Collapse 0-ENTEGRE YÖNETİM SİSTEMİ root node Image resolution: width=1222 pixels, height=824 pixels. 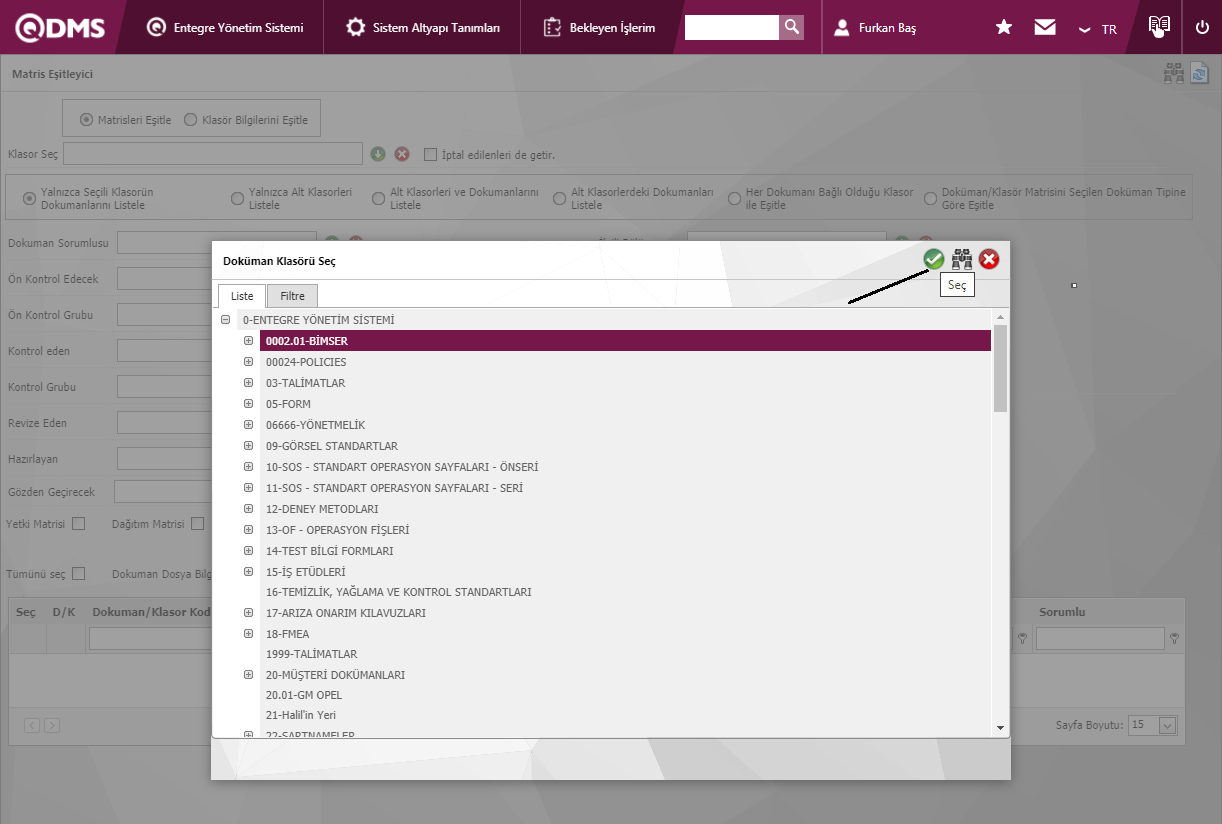[225, 320]
